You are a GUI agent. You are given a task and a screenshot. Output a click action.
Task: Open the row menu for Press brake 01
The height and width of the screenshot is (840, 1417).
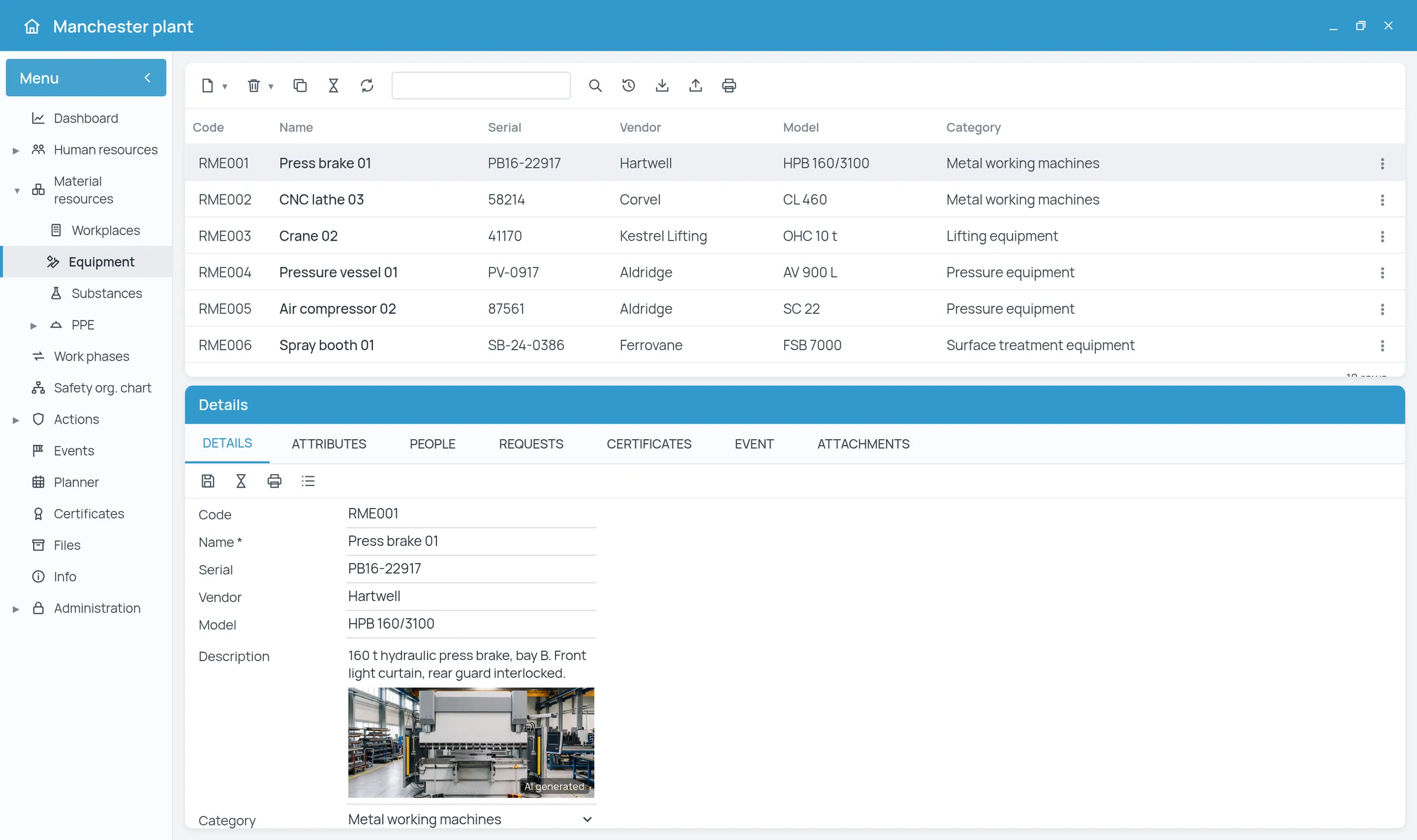point(1383,164)
